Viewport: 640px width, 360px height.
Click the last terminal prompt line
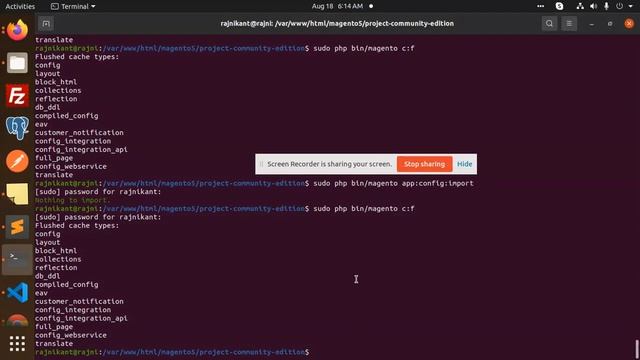172,352
